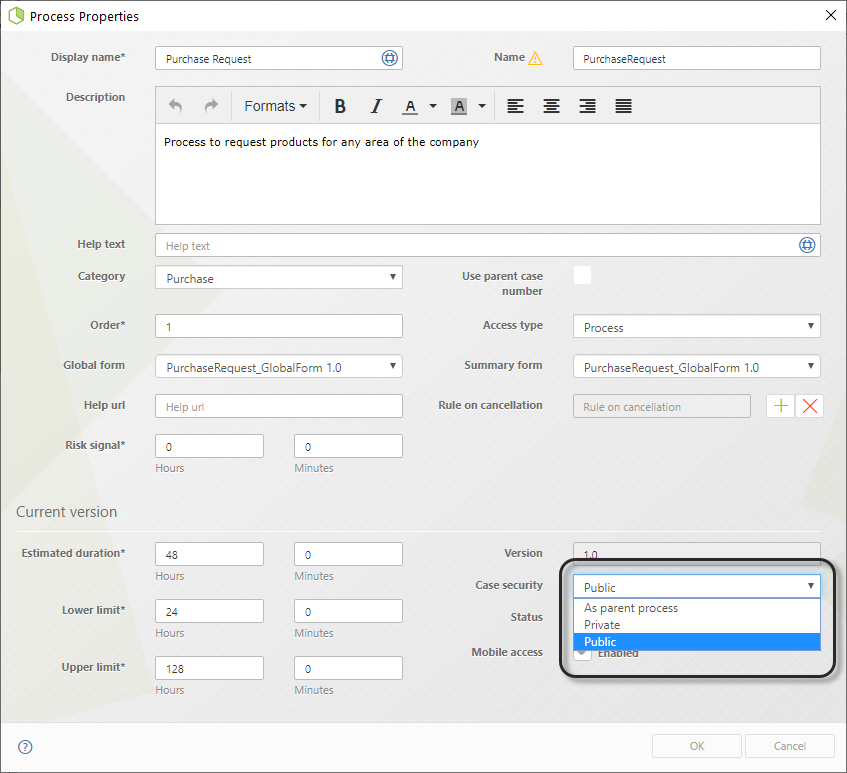Click the Name field with PurchaseRequest
This screenshot has width=847, height=773.
pyautogui.click(x=696, y=58)
